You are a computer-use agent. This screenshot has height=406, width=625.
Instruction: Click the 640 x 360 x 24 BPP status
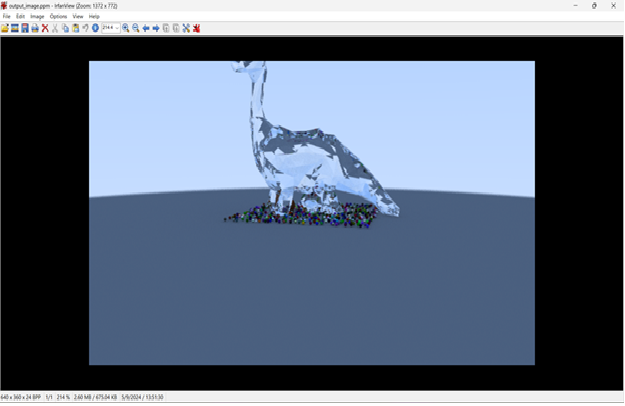coord(21,397)
